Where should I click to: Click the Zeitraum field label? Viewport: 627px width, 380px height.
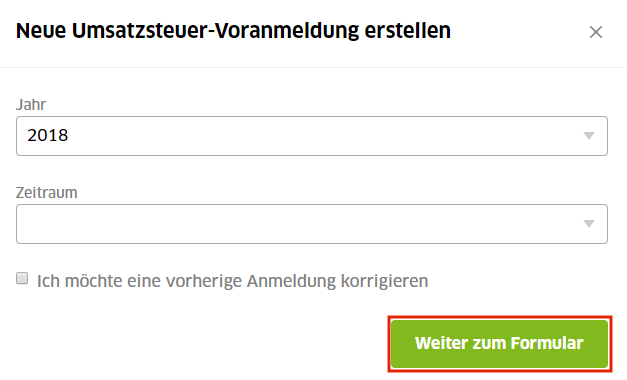click(46, 192)
